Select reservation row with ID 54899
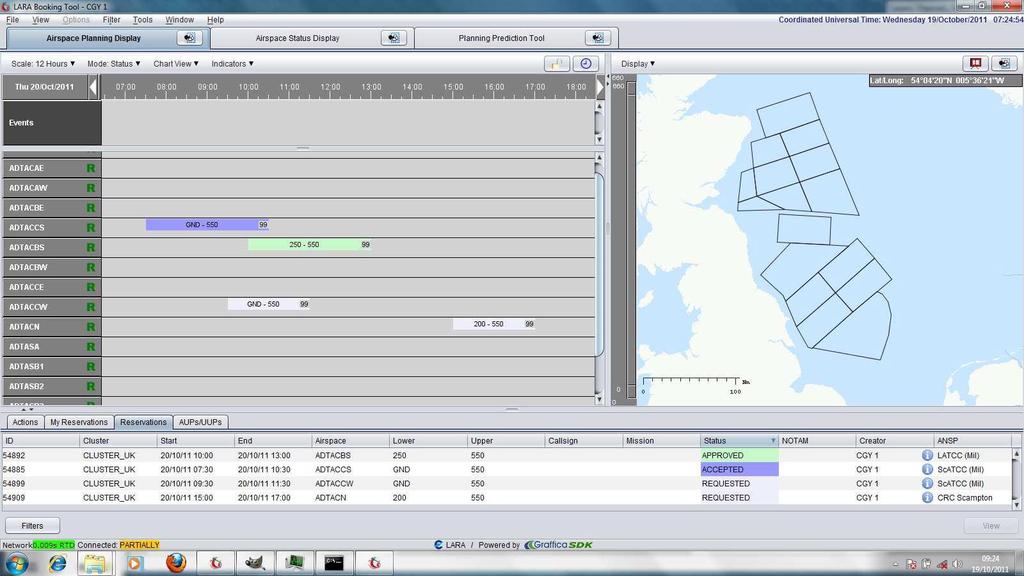 [x=507, y=484]
